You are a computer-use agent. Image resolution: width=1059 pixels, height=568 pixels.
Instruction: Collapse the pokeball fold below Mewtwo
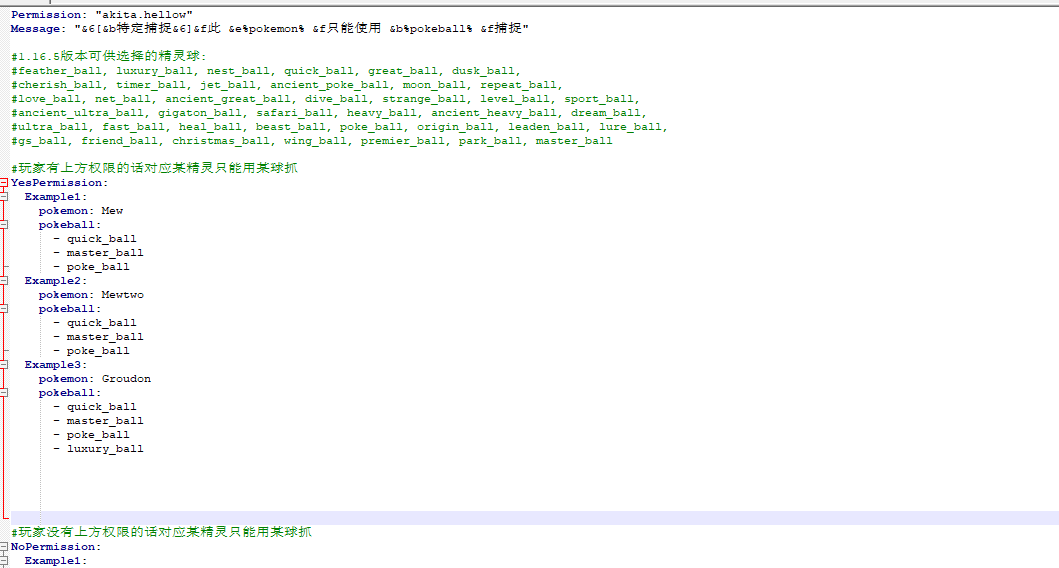3,309
